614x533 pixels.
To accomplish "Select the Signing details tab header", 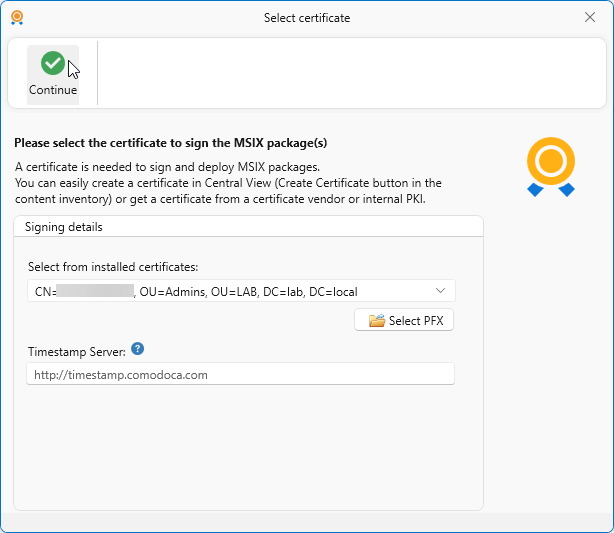I will click(63, 227).
